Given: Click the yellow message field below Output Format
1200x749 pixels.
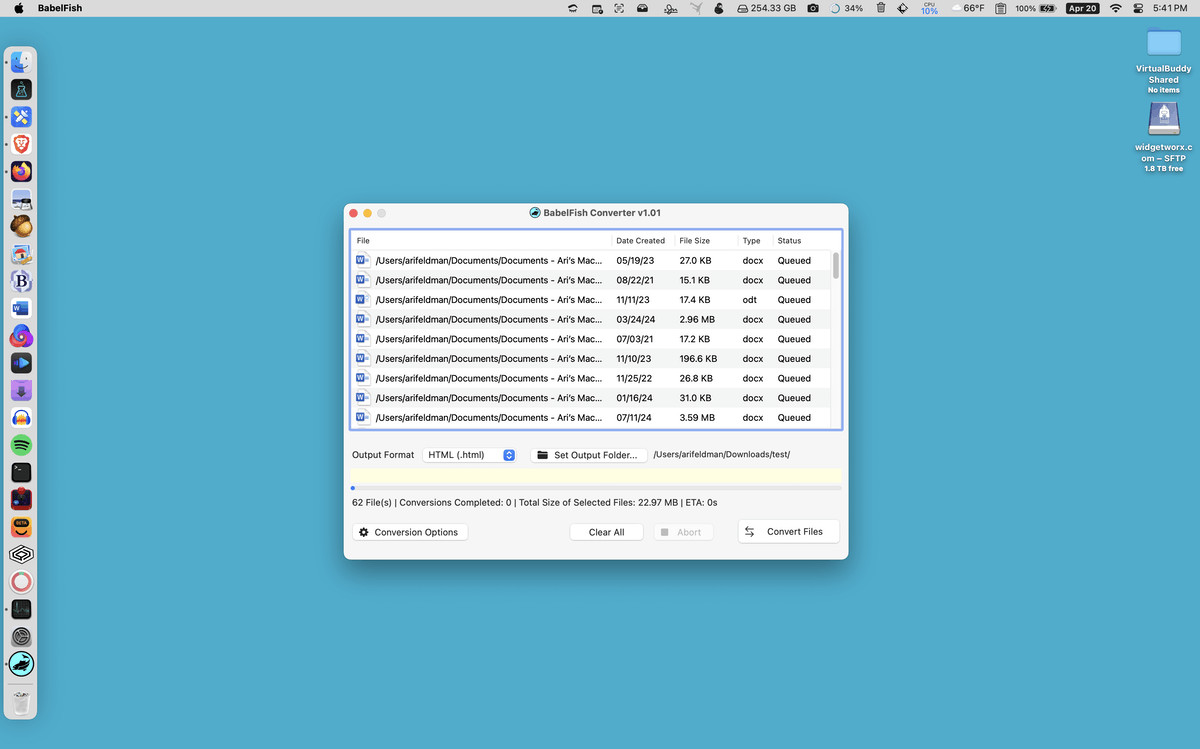Looking at the screenshot, I should (596, 476).
